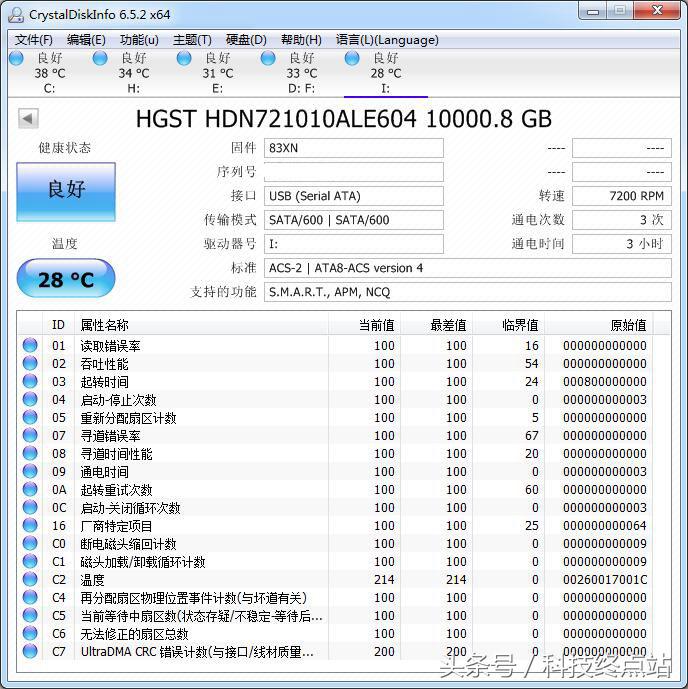Click the features field S.M.A.R.T., APM, NCQ

467,292
